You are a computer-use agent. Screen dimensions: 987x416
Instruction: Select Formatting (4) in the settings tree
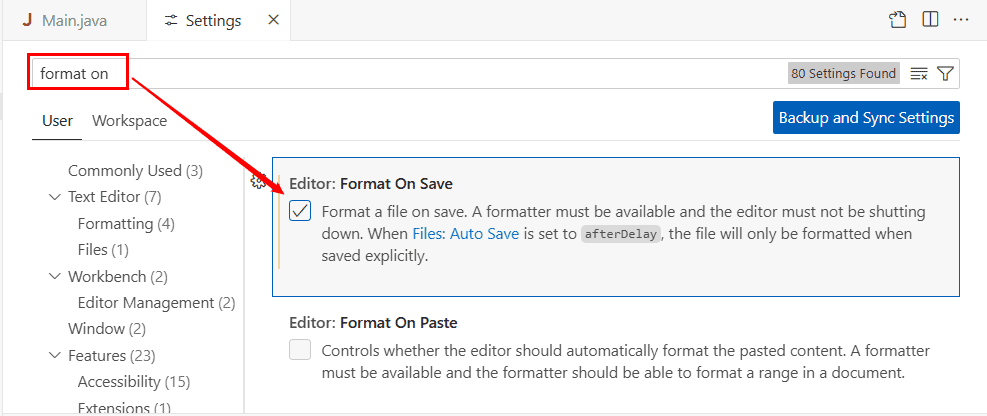[x=126, y=223]
